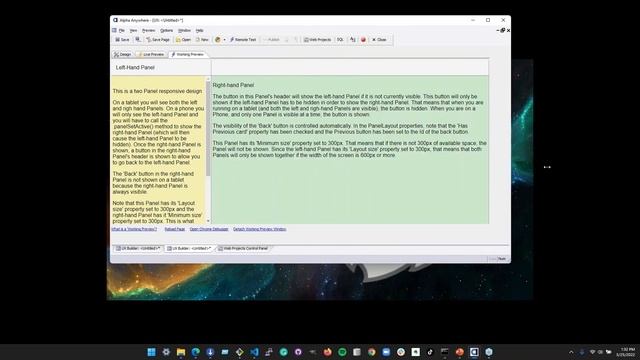Click the Reload Page link
Viewport: 640px width, 360px height.
tap(175, 229)
